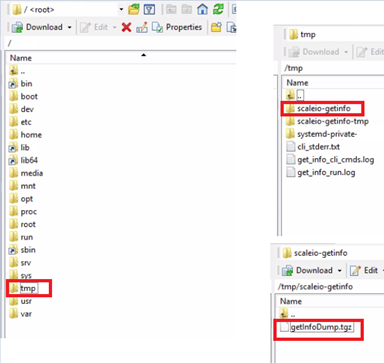Go to the home directory icon
Screen dimensions: 384x363
tap(202, 9)
